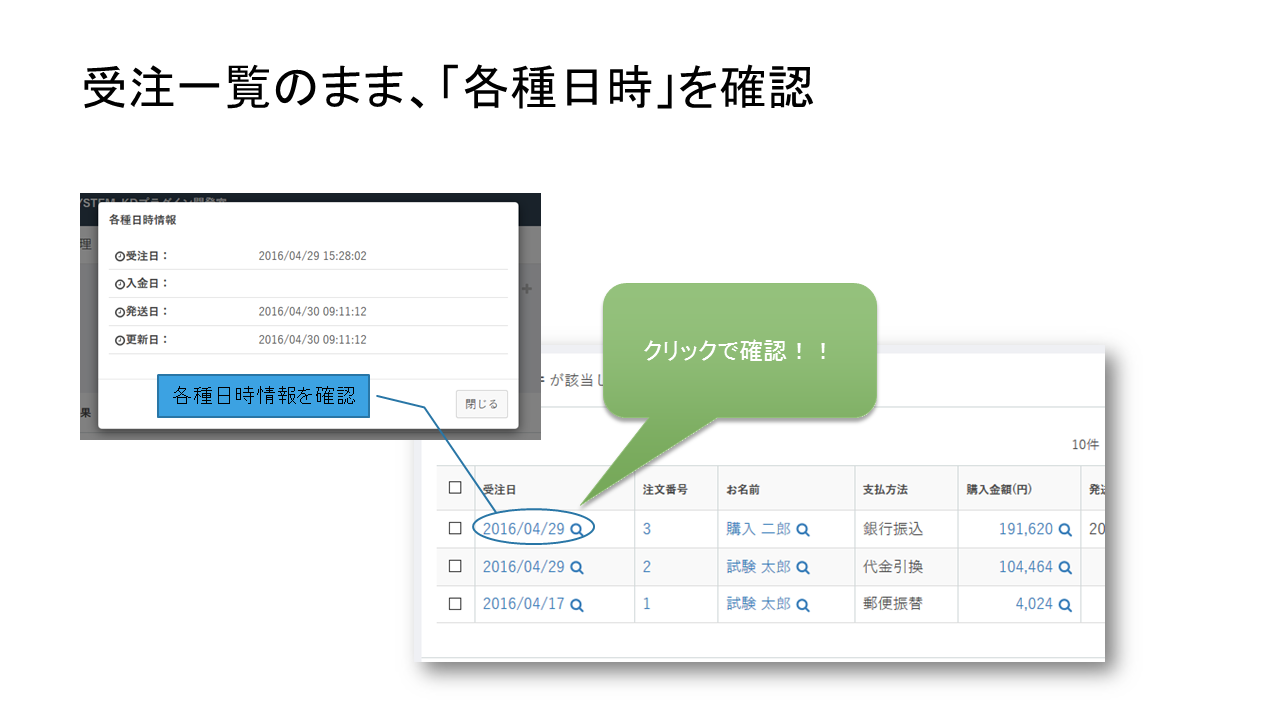Click clock icon beside 入金日 in dialog
Screen dimensions: 1280x720
[120, 284]
